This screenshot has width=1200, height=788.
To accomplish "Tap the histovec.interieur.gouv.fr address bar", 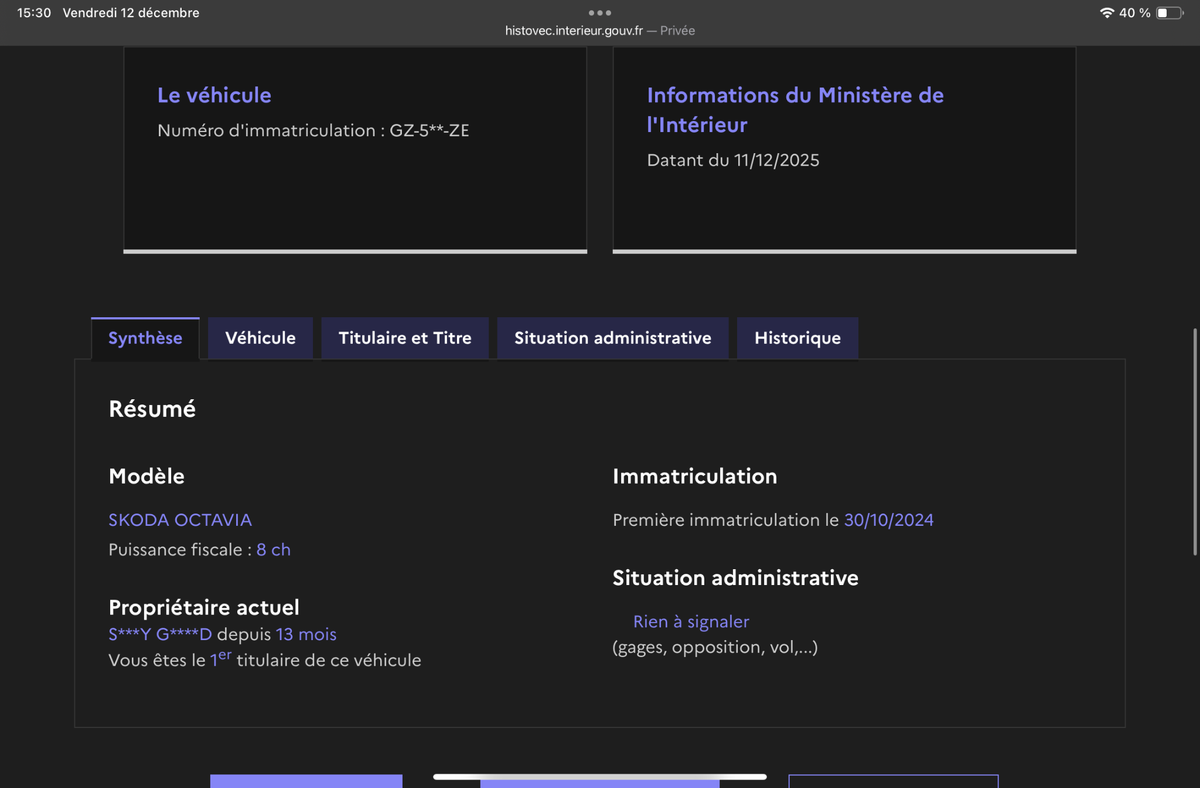I will pos(599,31).
